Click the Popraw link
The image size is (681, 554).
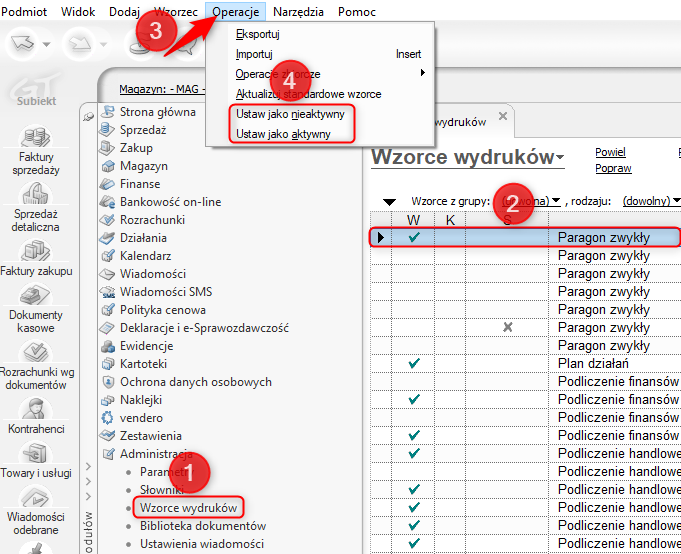pyautogui.click(x=613, y=168)
